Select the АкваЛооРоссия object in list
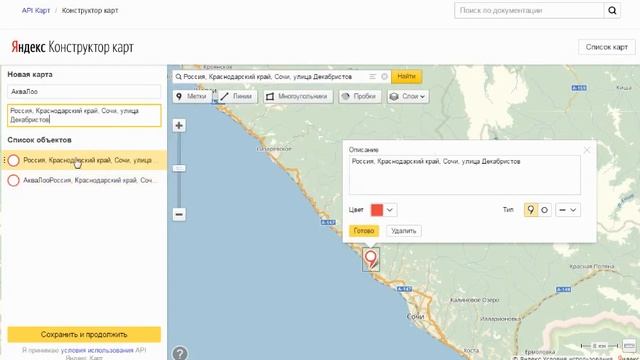The height and width of the screenshot is (360, 640). [x=84, y=180]
